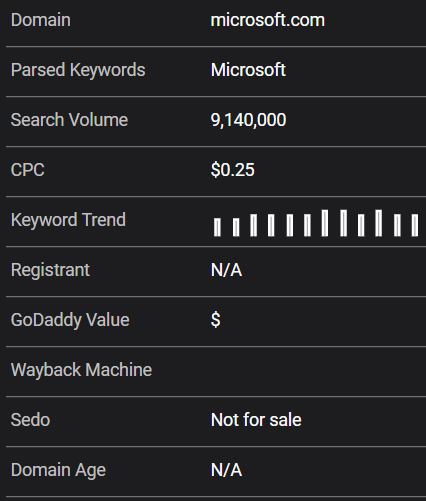Click the Keyword Trend label
426x501 pixels.
(68, 220)
